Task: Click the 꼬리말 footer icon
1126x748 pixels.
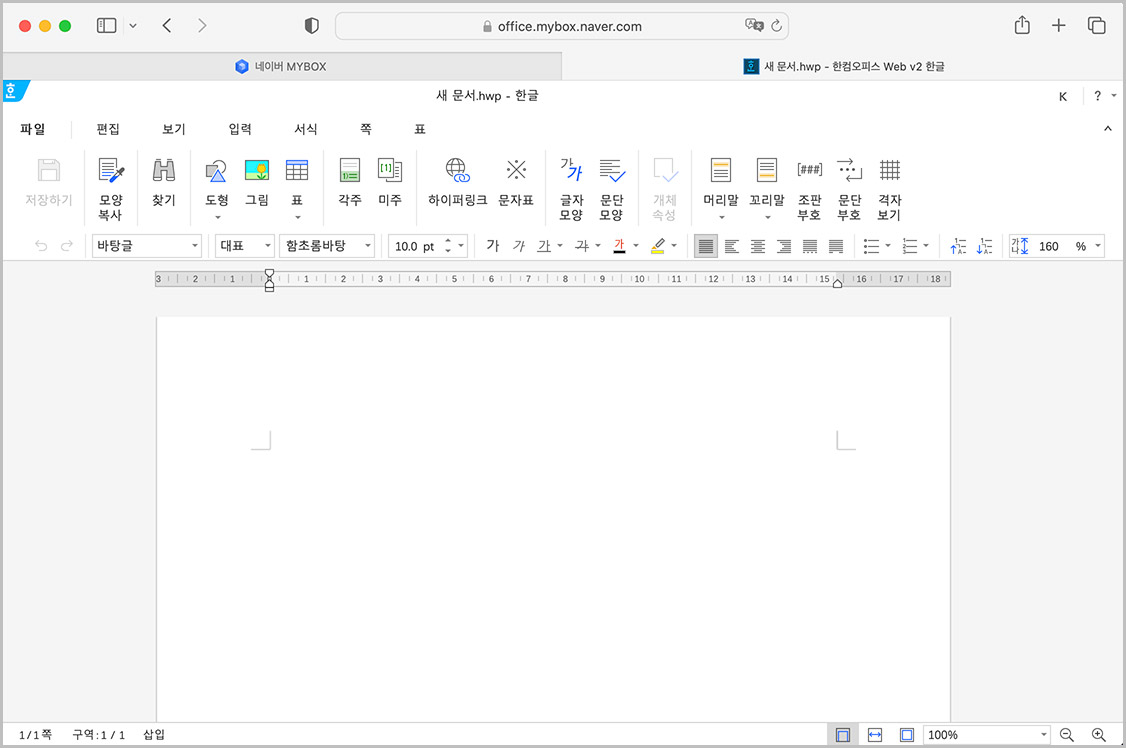Action: pos(767,171)
